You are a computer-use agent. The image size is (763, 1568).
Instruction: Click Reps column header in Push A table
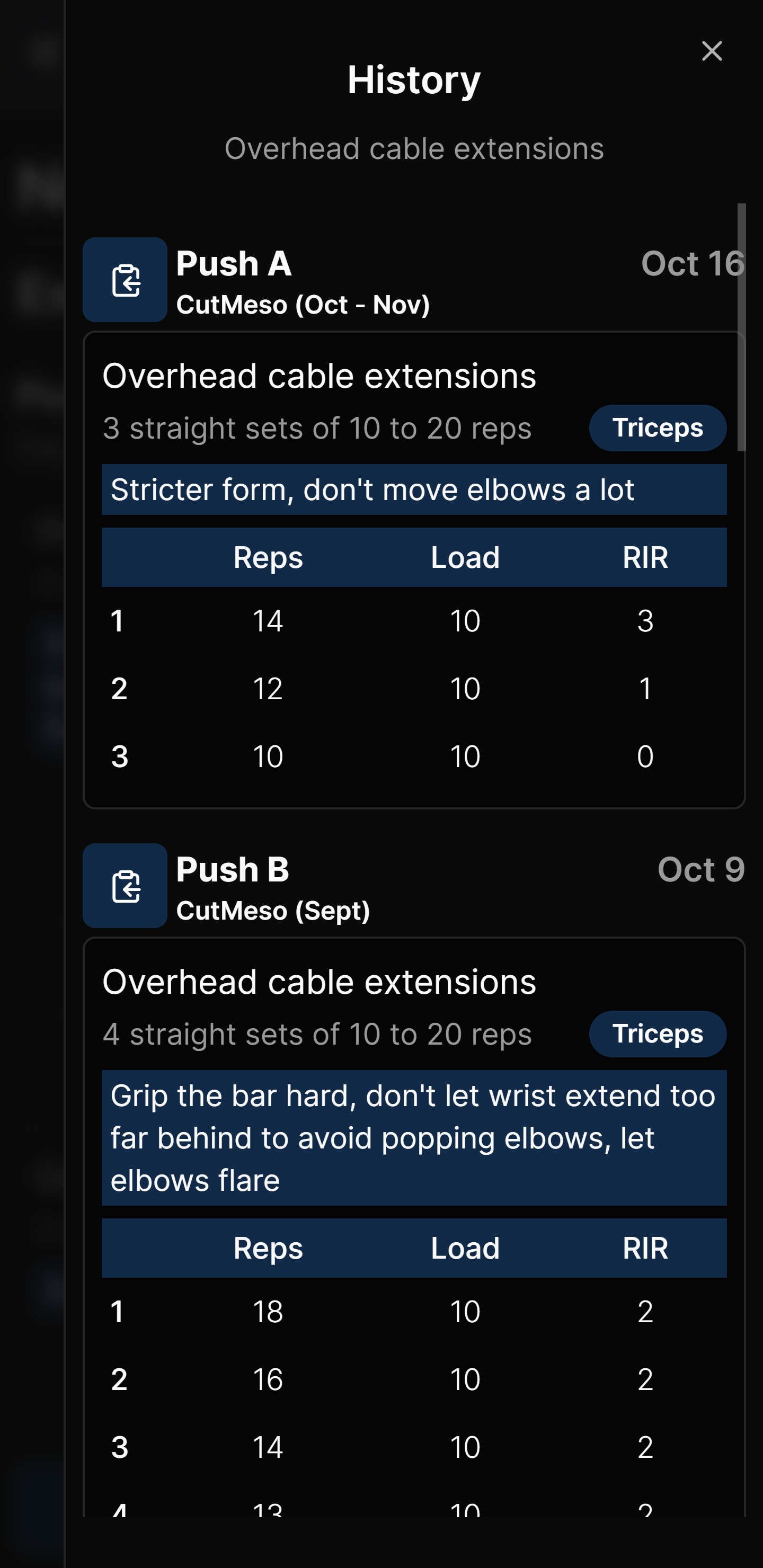pos(268,558)
